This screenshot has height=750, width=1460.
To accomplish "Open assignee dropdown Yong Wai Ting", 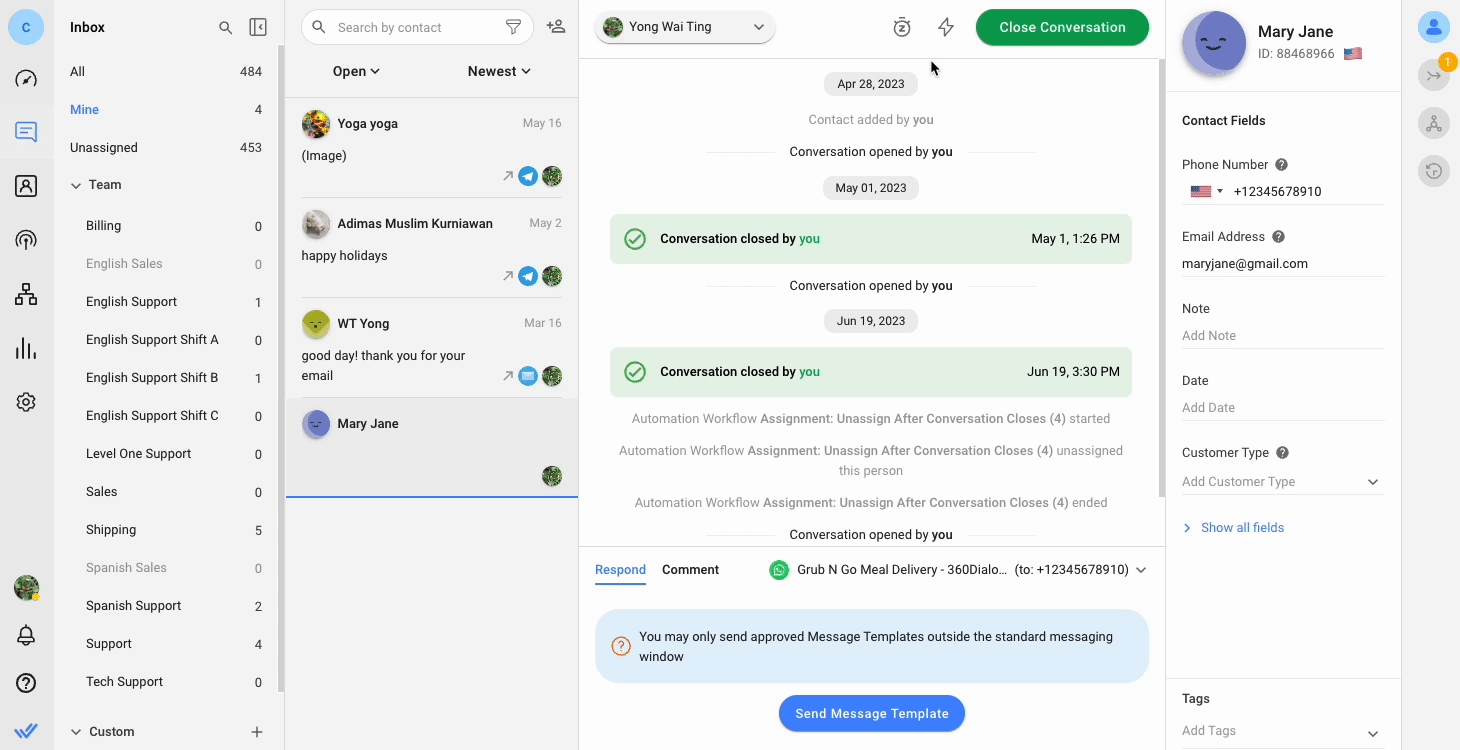I will (x=685, y=27).
